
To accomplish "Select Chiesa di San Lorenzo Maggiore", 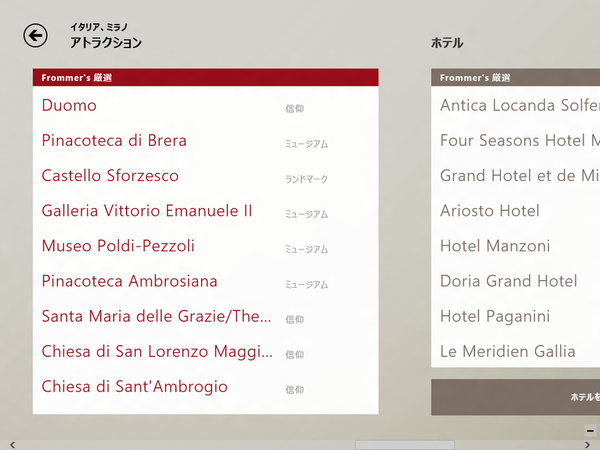I will 156,352.
